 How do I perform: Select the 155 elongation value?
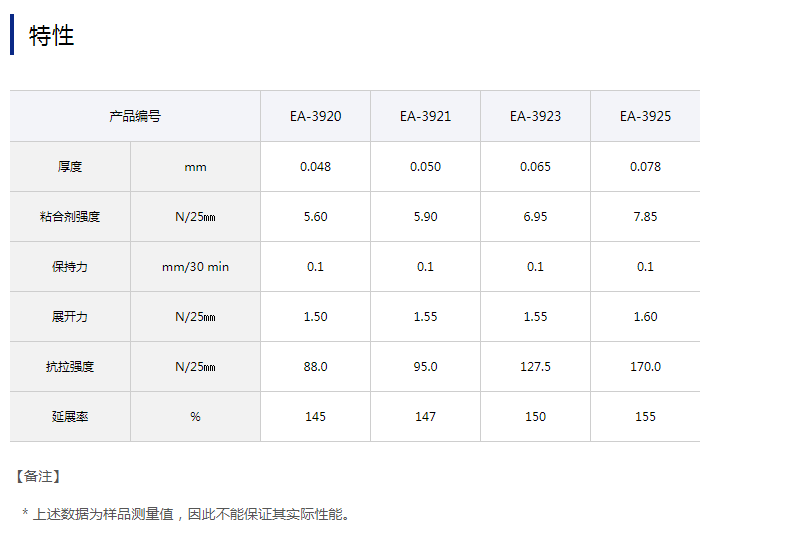click(x=645, y=416)
